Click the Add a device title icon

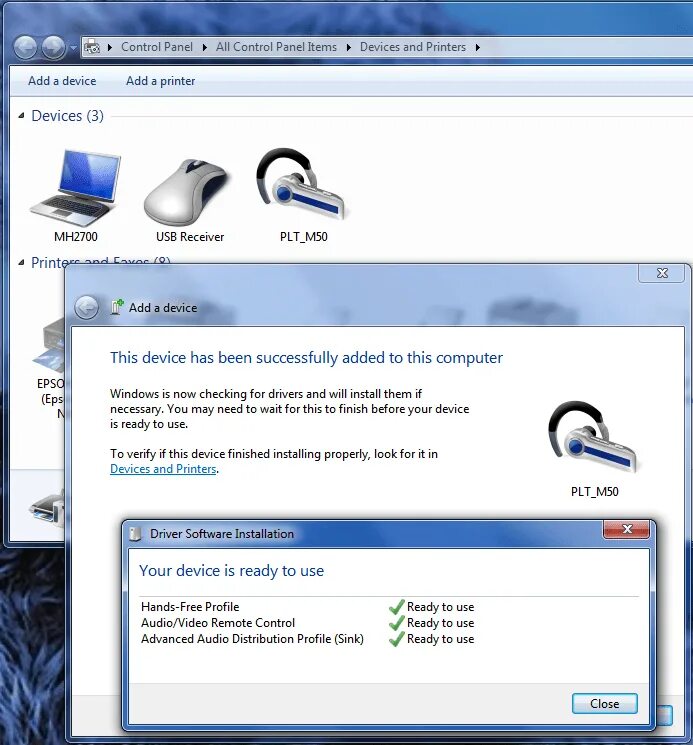(x=117, y=307)
